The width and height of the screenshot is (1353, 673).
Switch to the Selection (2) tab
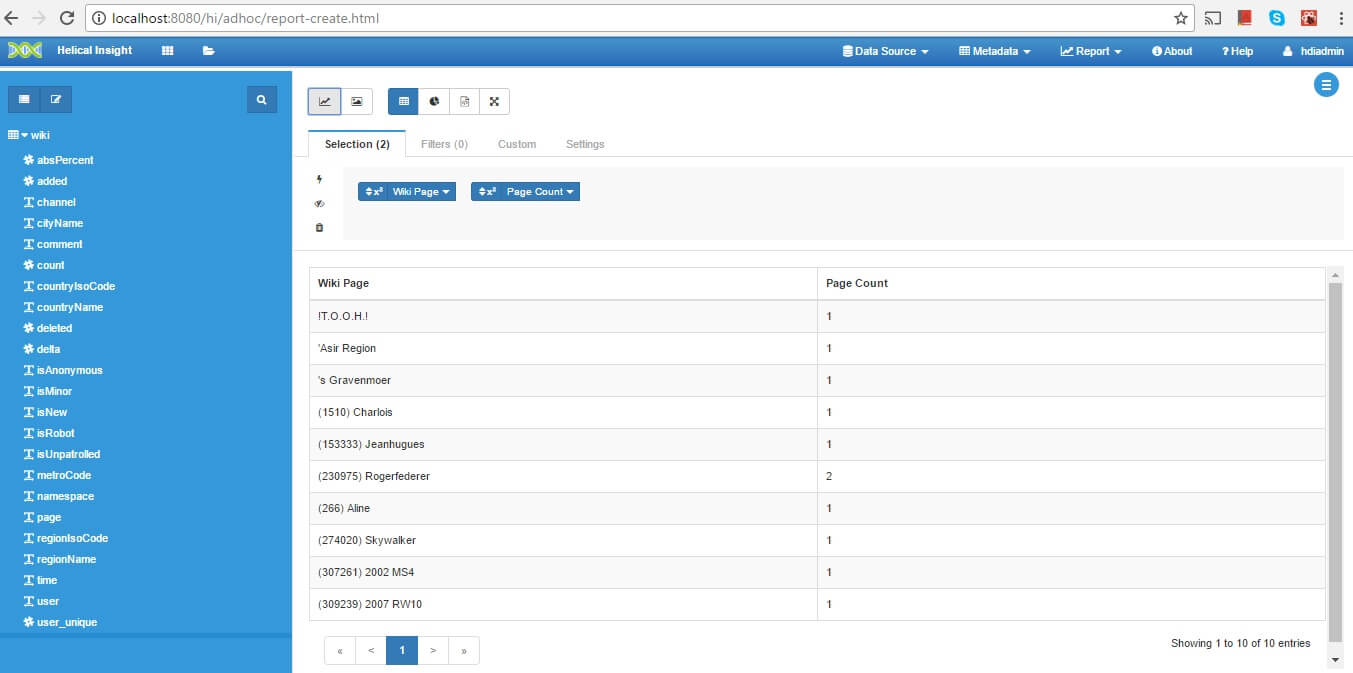(357, 144)
